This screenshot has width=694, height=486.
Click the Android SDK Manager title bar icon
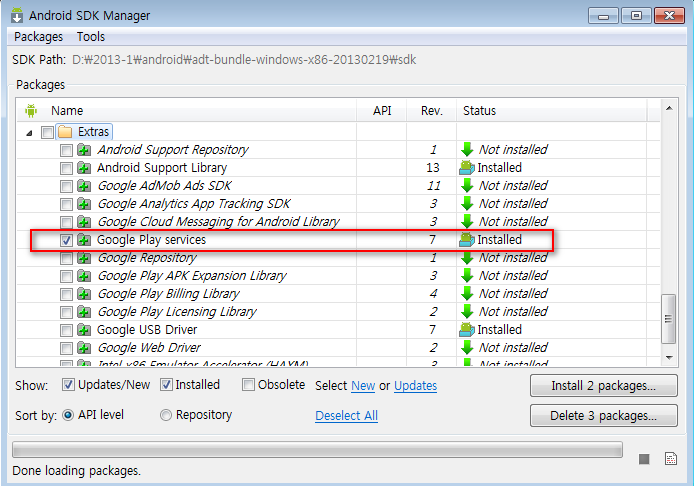tap(17, 15)
